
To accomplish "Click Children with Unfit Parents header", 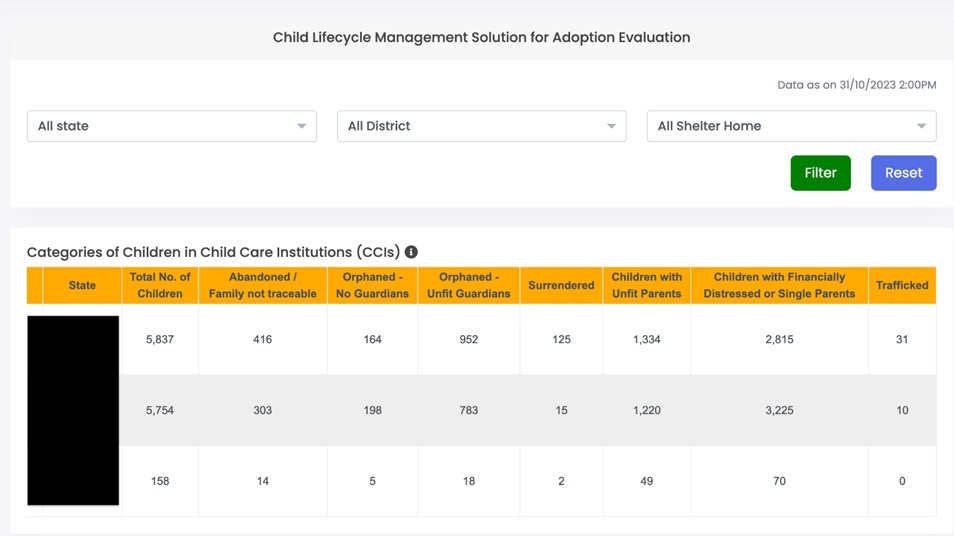I will [647, 285].
